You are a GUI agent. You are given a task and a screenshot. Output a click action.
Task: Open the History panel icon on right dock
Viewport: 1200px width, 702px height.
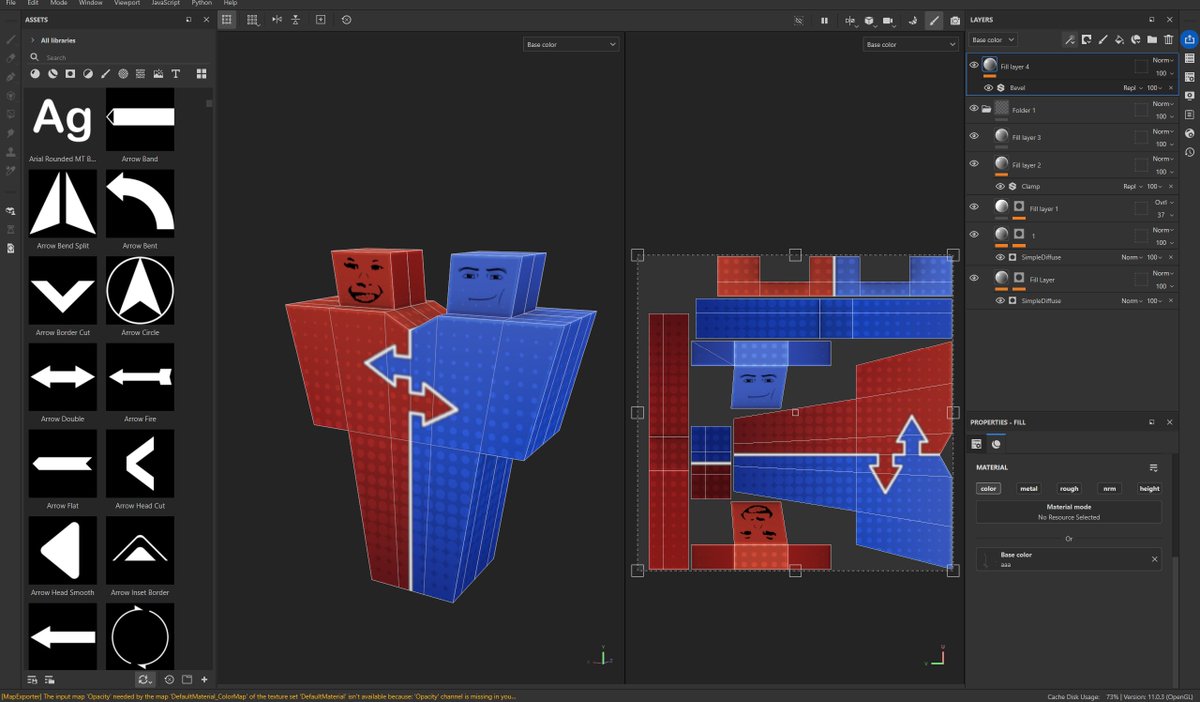point(1189,152)
